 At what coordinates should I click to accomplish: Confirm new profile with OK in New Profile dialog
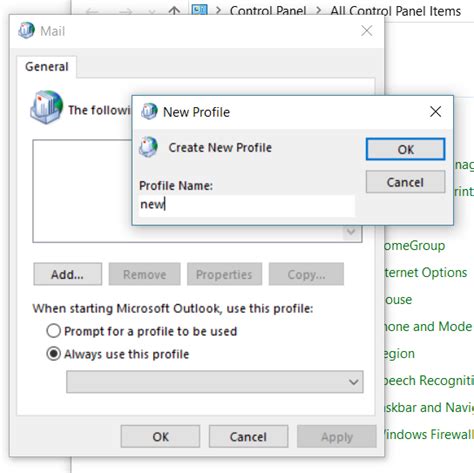[405, 149]
